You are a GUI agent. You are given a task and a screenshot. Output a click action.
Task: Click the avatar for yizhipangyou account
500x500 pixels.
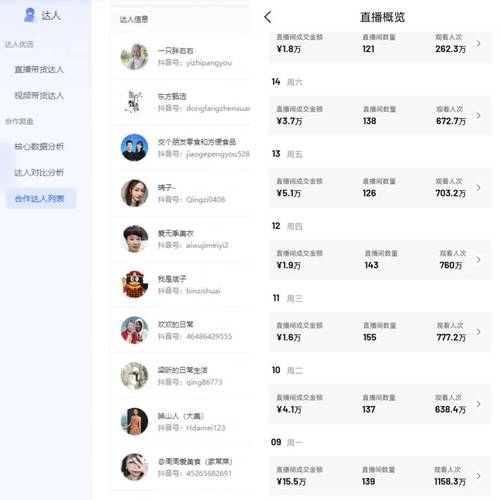134,56
